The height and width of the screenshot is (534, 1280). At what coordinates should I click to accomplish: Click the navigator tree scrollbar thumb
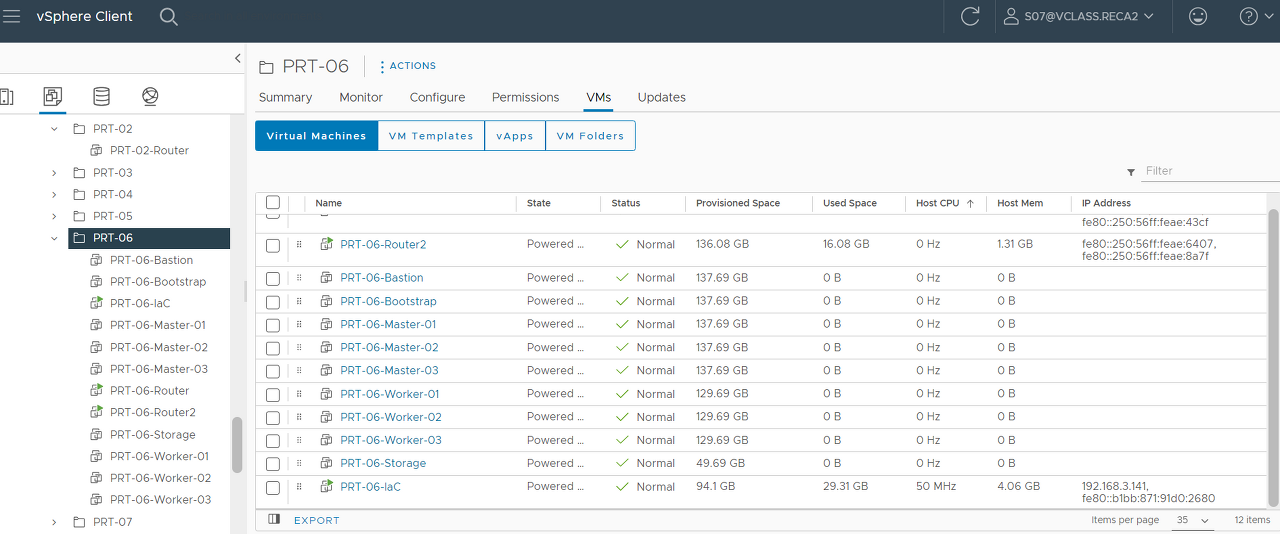click(x=237, y=444)
